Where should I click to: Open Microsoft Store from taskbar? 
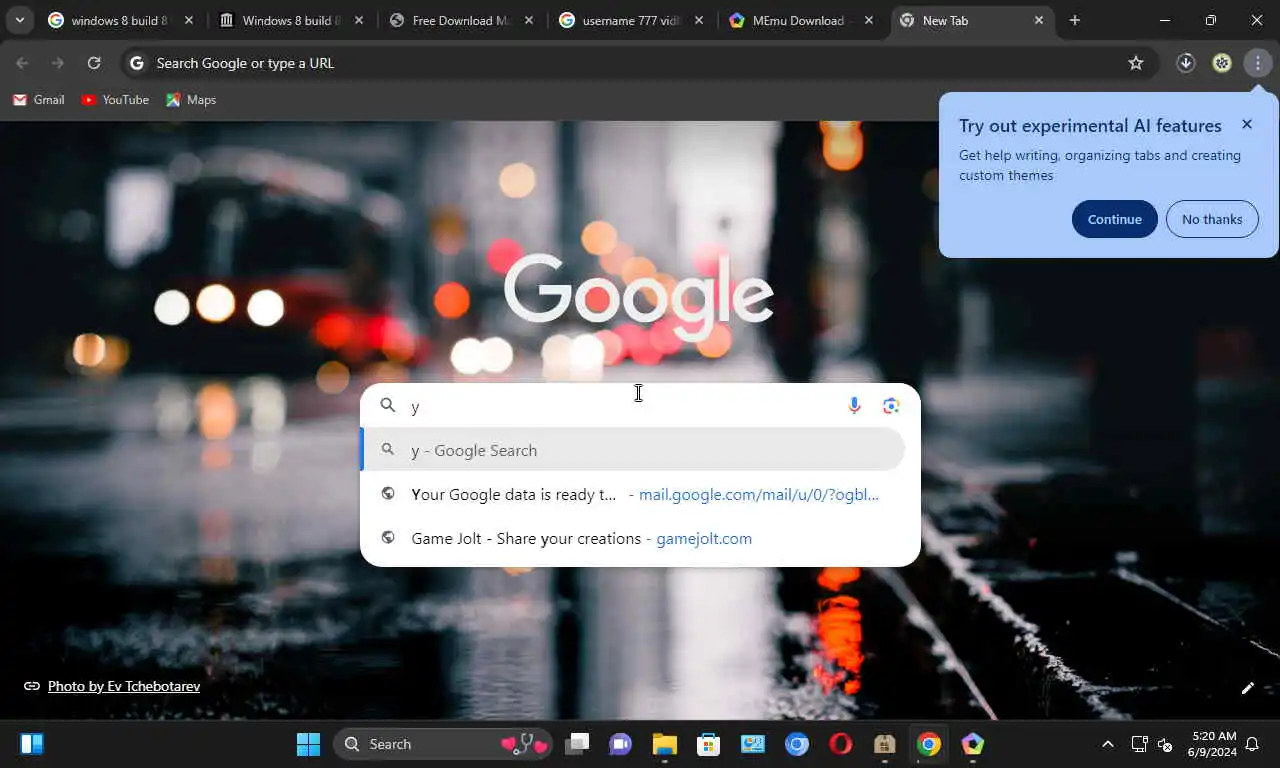(x=709, y=744)
